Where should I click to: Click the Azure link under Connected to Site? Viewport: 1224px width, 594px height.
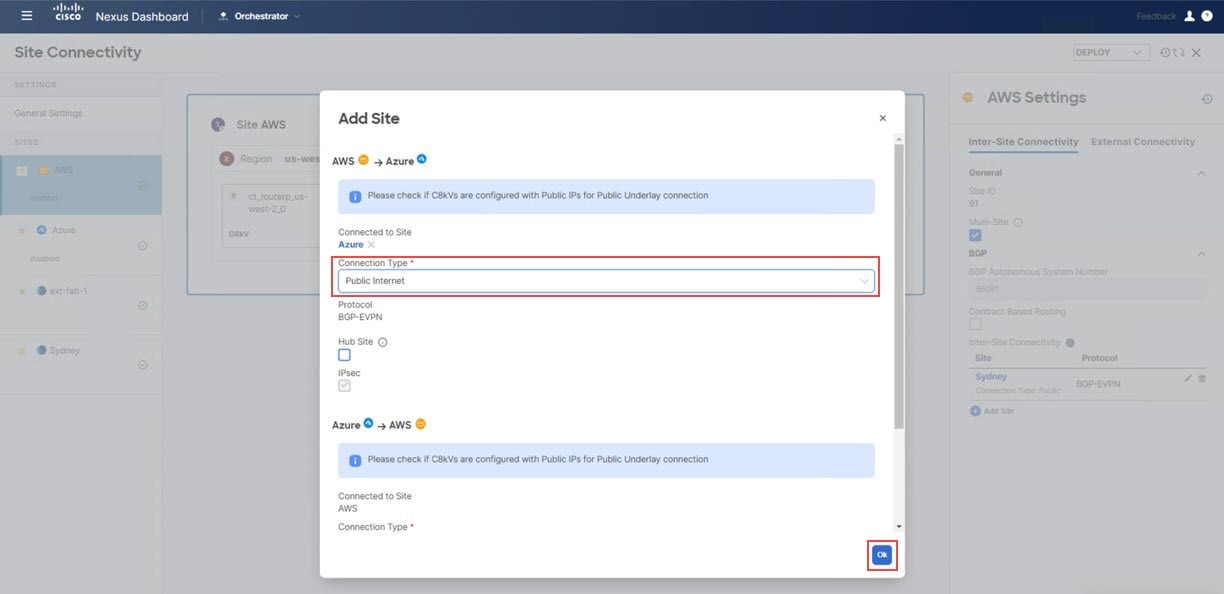point(351,245)
